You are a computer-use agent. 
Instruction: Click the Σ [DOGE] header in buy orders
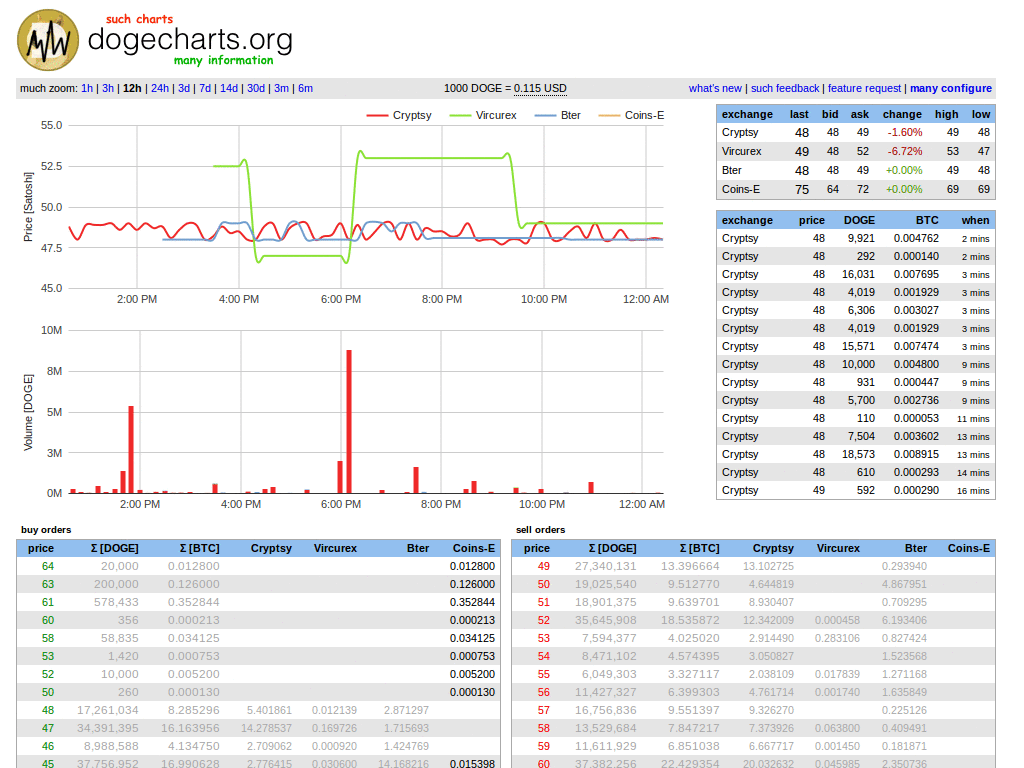tap(114, 549)
